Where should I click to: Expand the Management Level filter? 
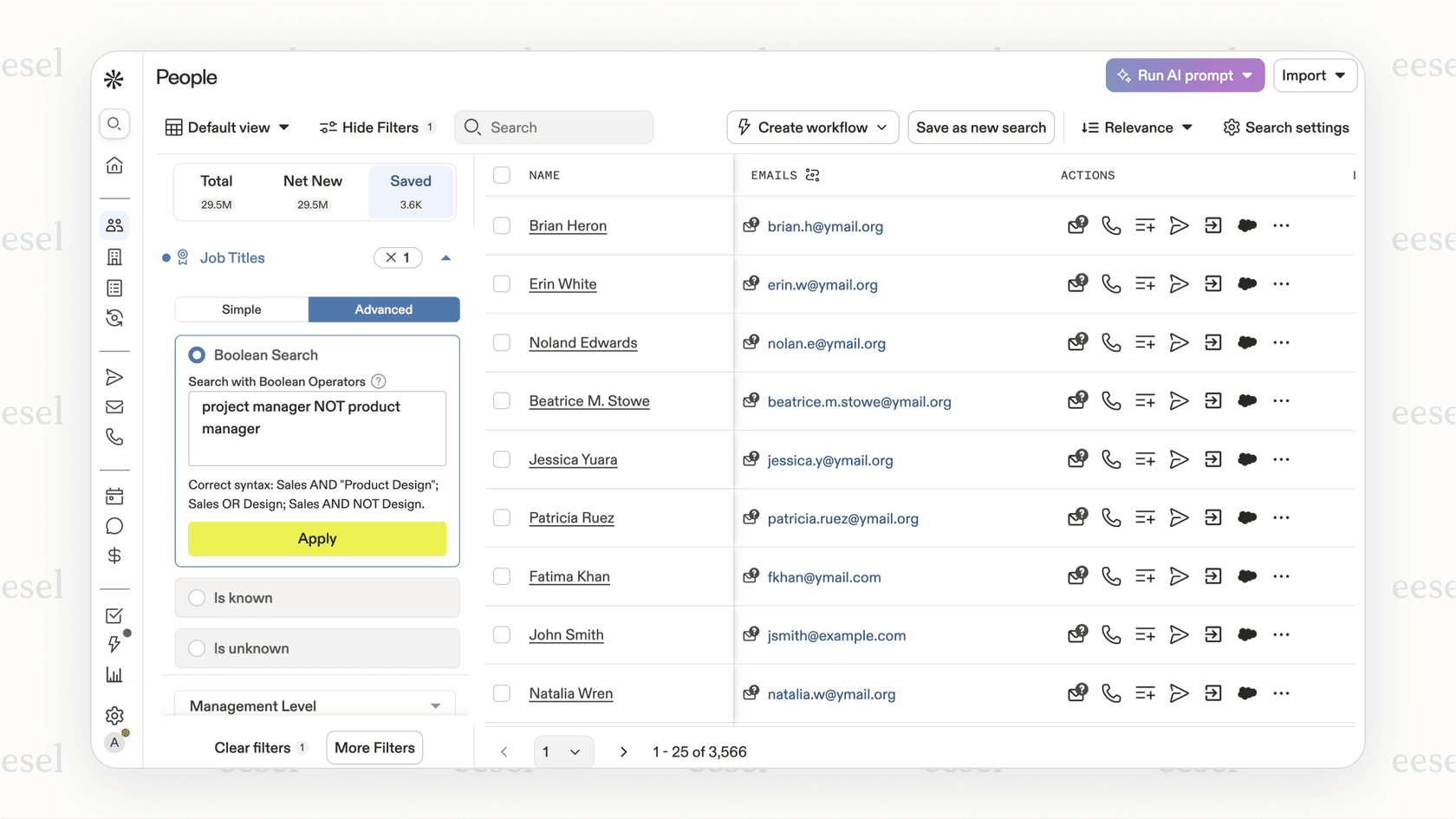click(315, 705)
